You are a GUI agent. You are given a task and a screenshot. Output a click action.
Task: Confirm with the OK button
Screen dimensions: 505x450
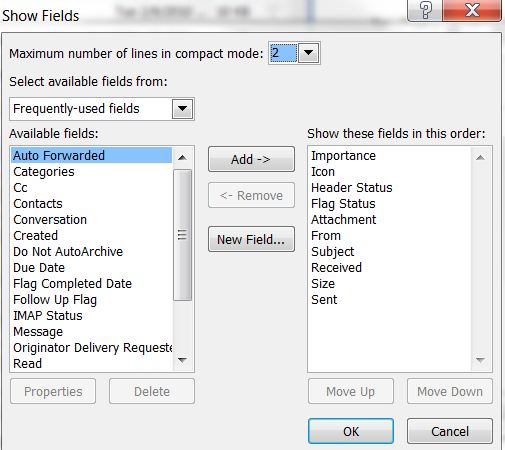[x=351, y=431]
